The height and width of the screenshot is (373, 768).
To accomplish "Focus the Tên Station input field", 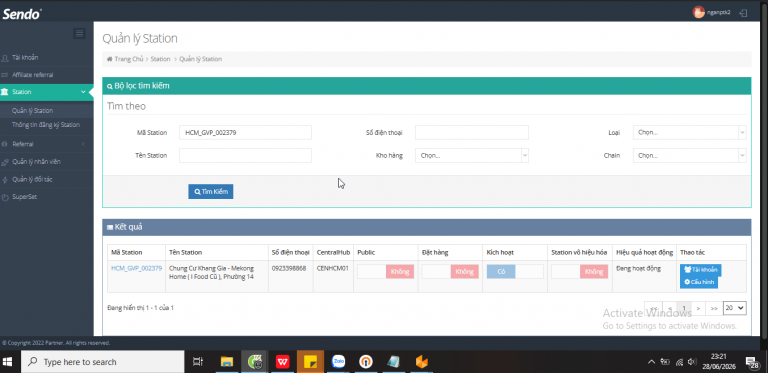I will tap(245, 156).
